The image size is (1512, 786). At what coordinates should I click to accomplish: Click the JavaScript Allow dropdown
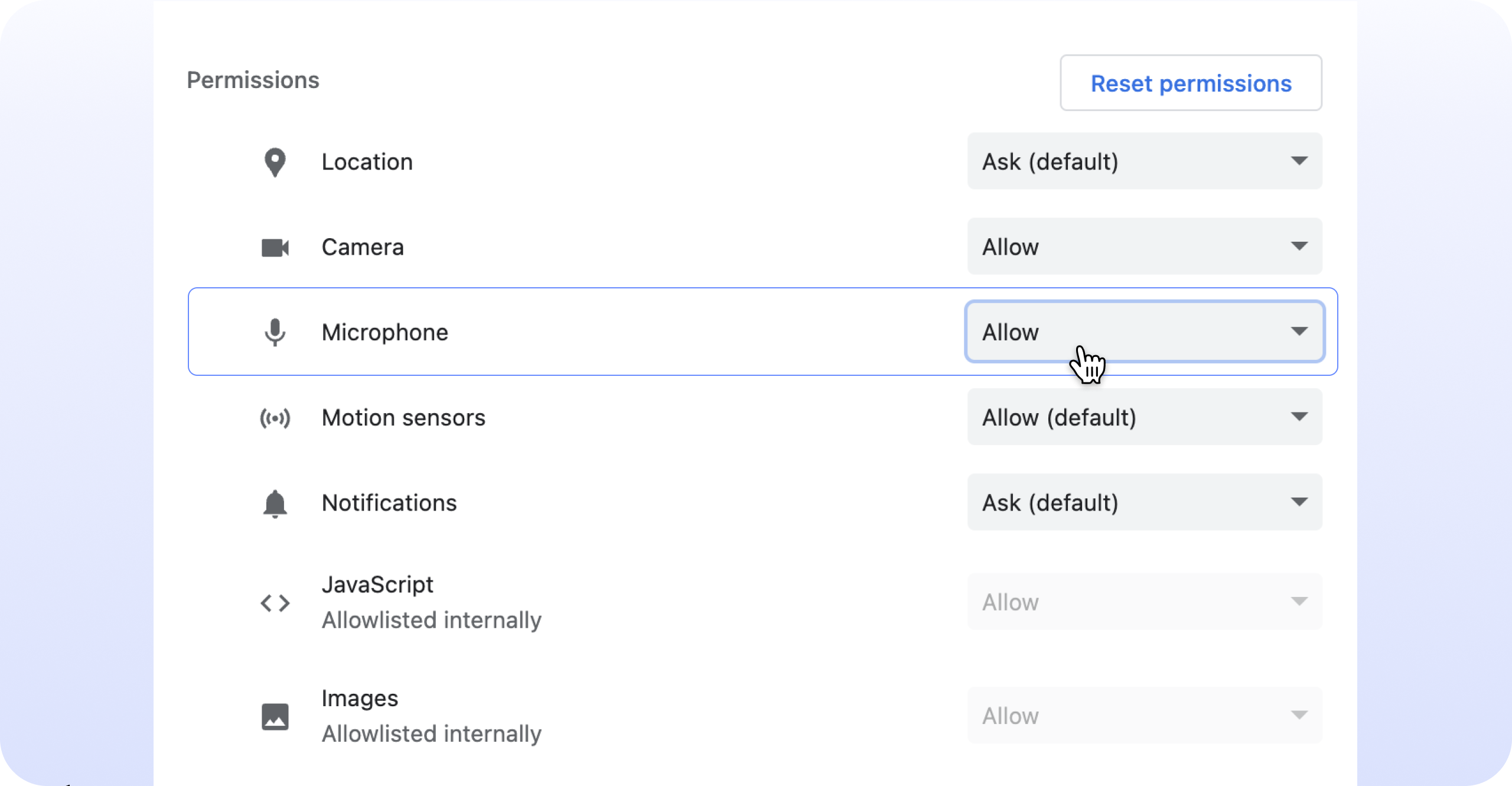point(1145,602)
